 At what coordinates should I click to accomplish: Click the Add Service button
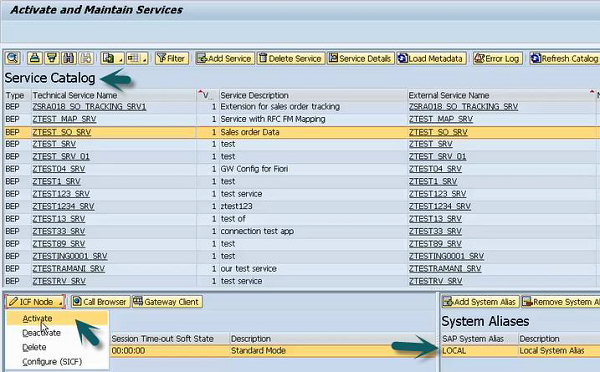225,58
